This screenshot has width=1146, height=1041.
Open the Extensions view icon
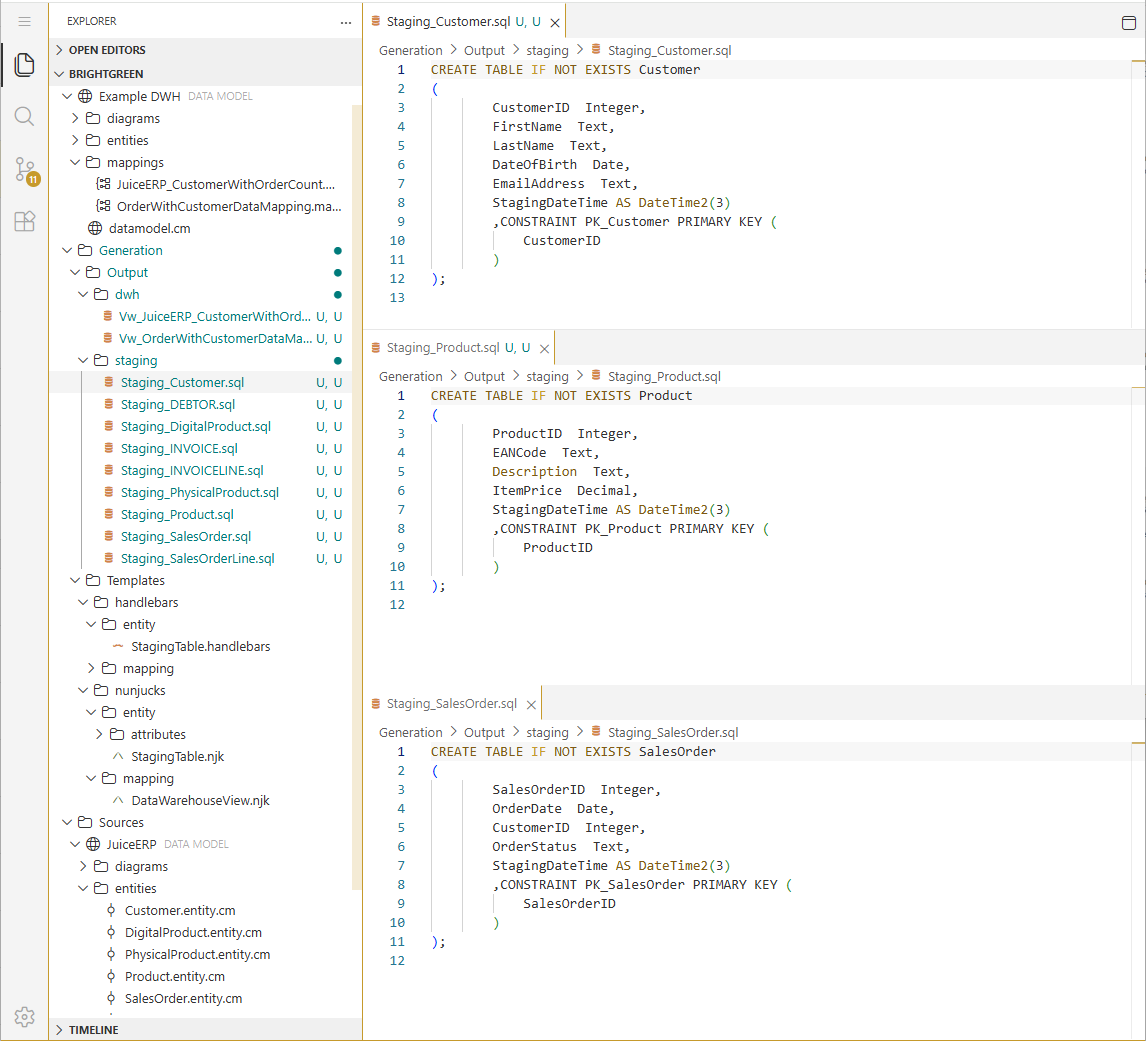24,221
